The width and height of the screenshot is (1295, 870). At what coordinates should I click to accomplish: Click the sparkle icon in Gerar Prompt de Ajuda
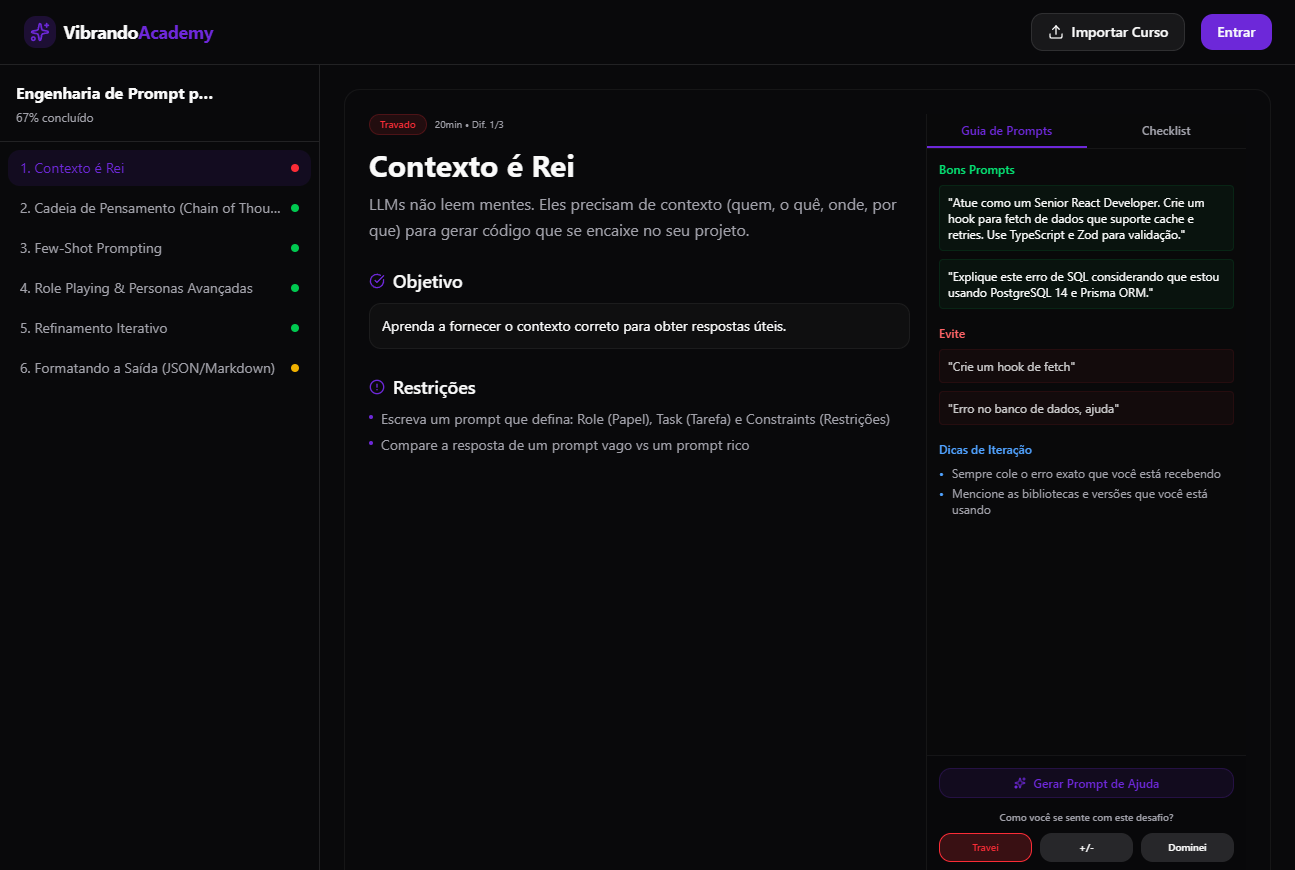(1020, 784)
